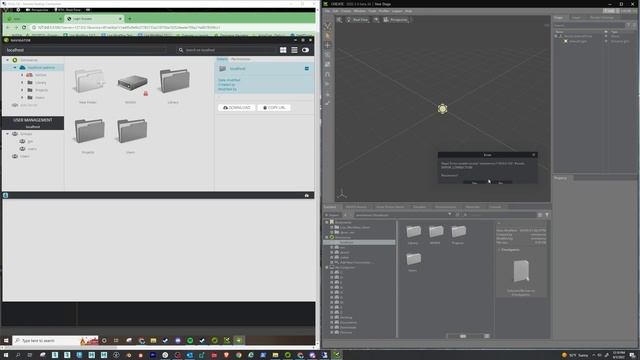The width and height of the screenshot is (640, 360).
Task: Expand the Users folder in Navigator tree
Action: point(22,98)
